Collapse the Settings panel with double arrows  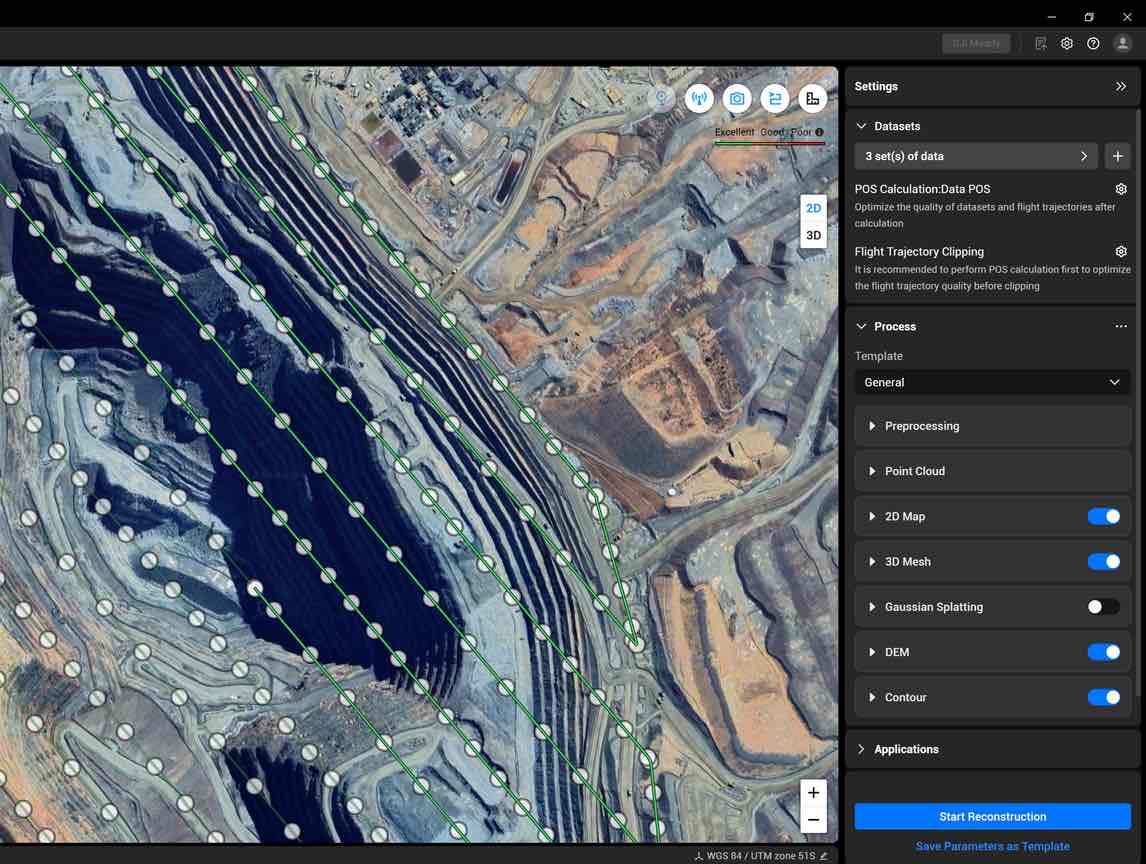pyautogui.click(x=1121, y=87)
